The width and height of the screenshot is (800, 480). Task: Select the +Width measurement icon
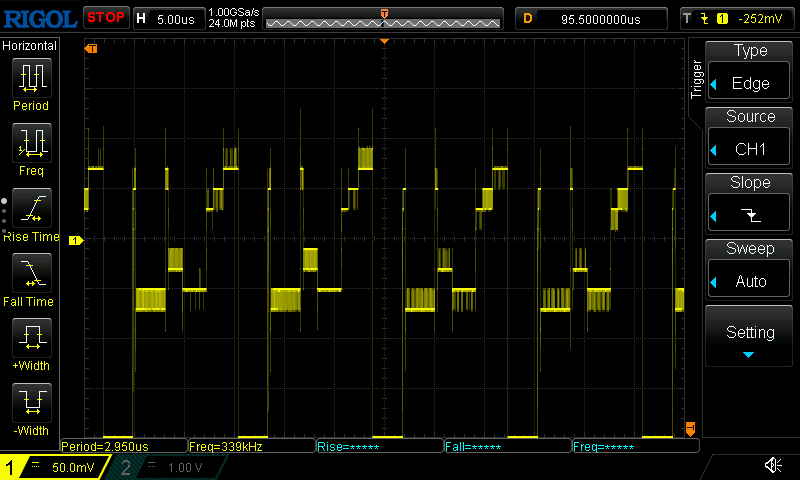point(31,343)
